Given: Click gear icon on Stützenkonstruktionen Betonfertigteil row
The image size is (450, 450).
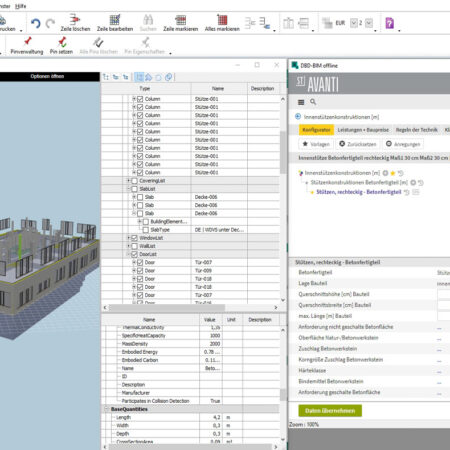Looking at the screenshot, I should pyautogui.click(x=413, y=183).
